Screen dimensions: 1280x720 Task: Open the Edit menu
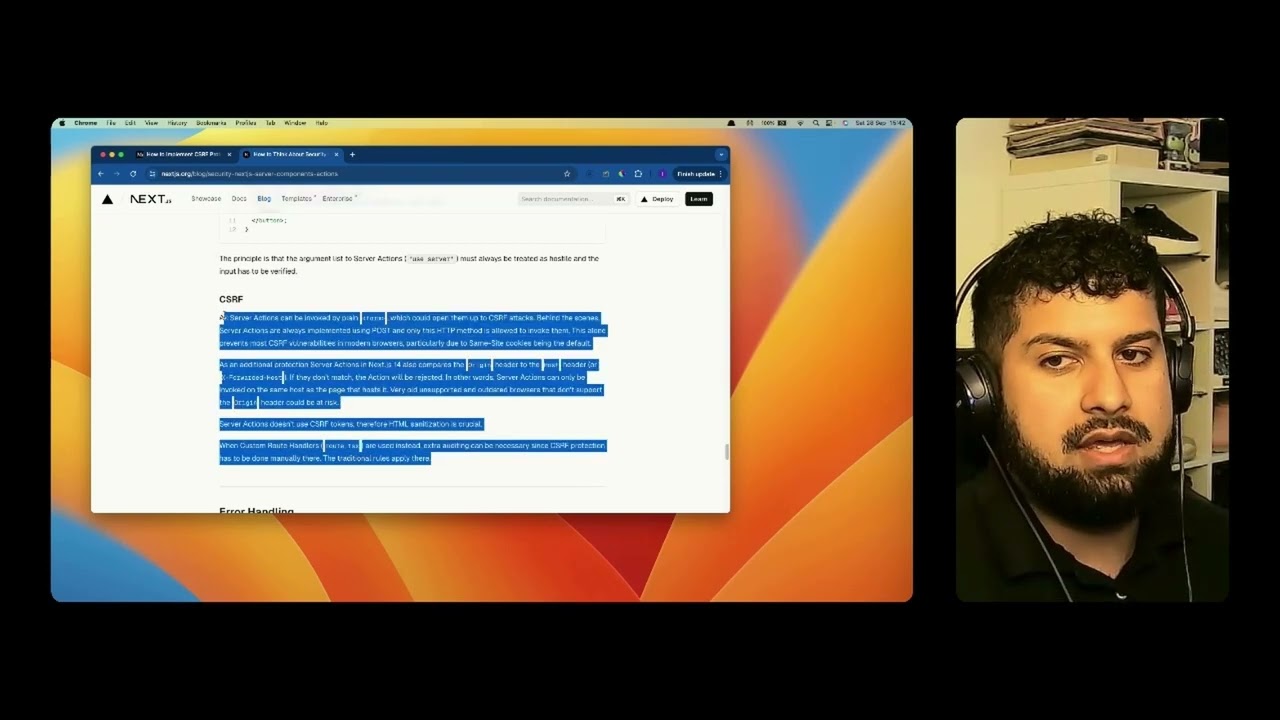(x=130, y=123)
